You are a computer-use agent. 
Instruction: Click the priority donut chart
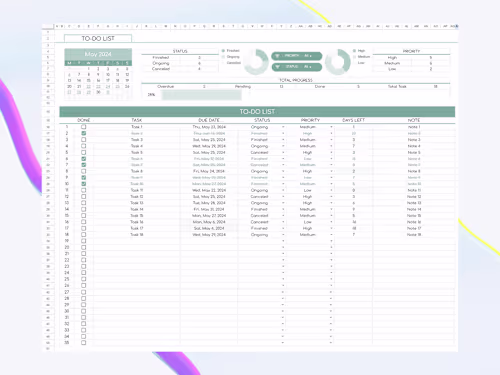[x=338, y=62]
